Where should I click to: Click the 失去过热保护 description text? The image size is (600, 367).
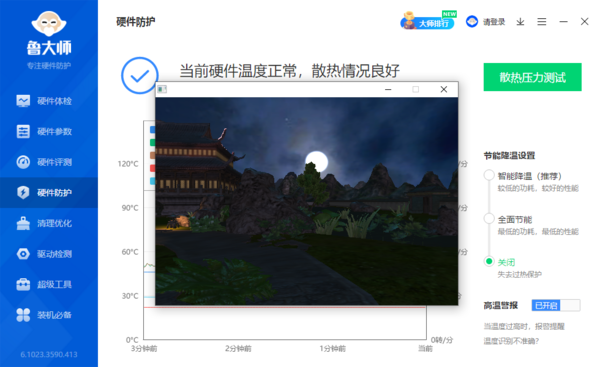click(x=519, y=274)
